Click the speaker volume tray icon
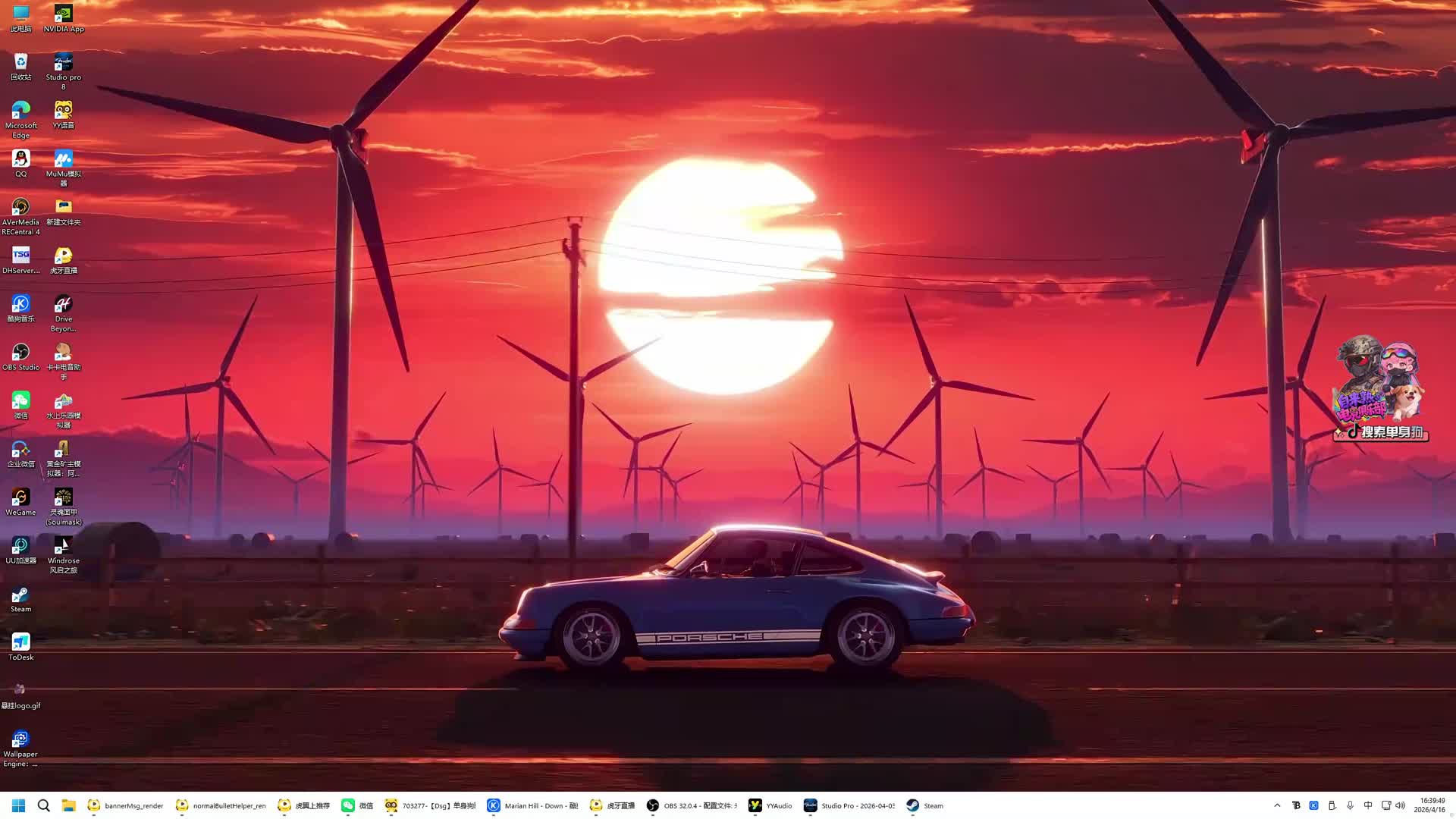Screen dimensions: 1456x819 (1401, 805)
